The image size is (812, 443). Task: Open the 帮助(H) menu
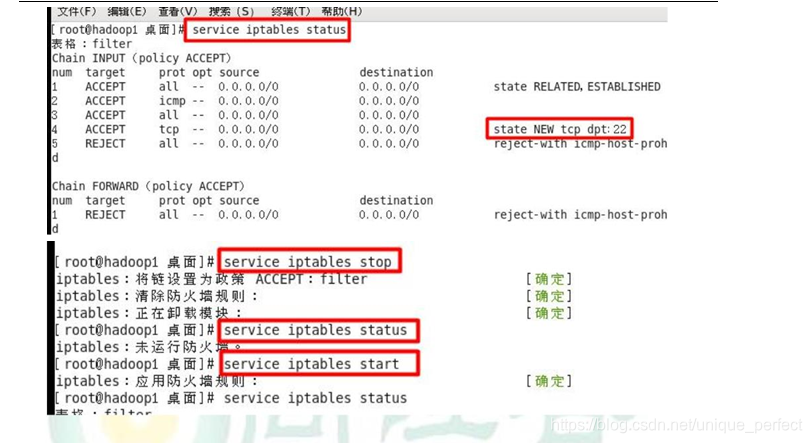[341, 11]
